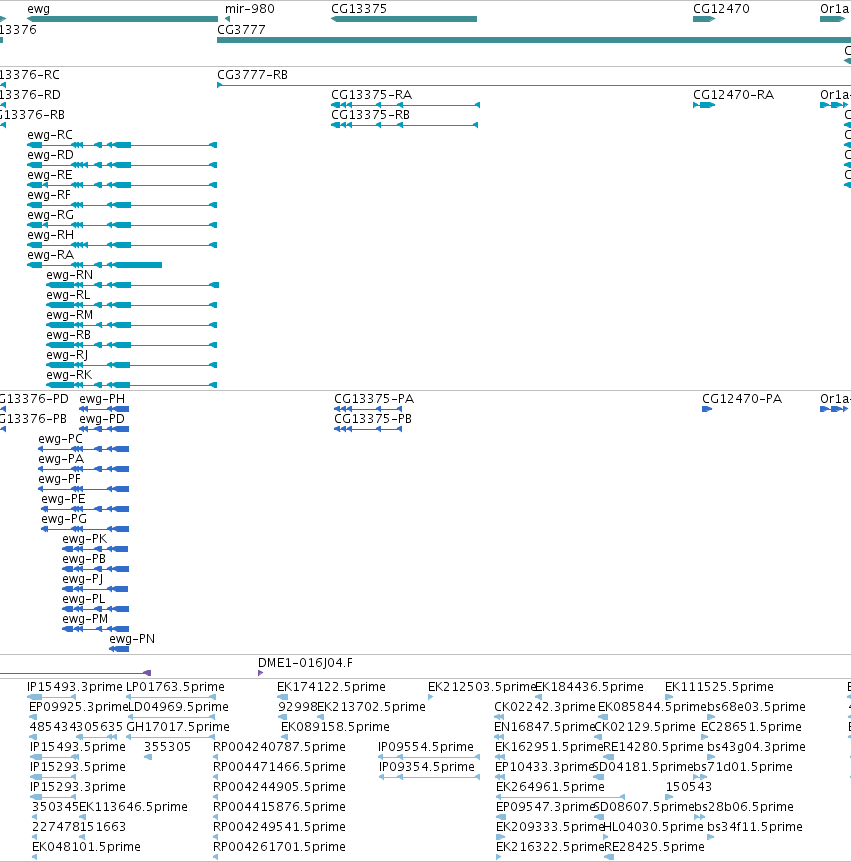Select transcript ewg-RH

pyautogui.click(x=122, y=245)
